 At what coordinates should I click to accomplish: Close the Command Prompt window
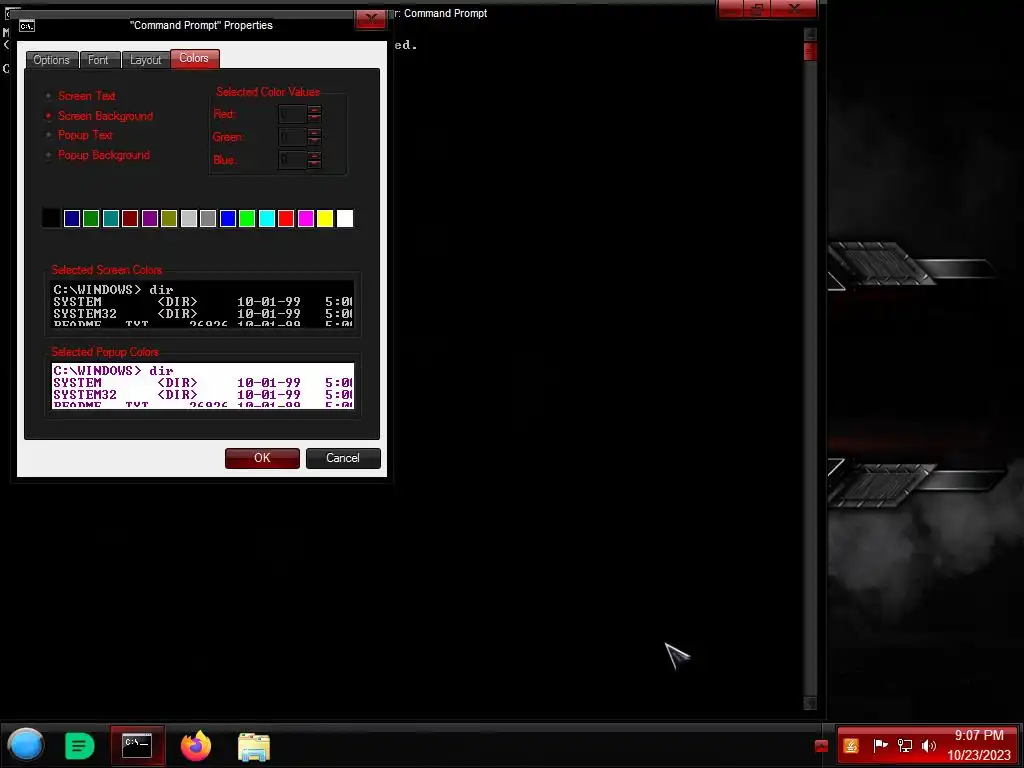pos(794,9)
